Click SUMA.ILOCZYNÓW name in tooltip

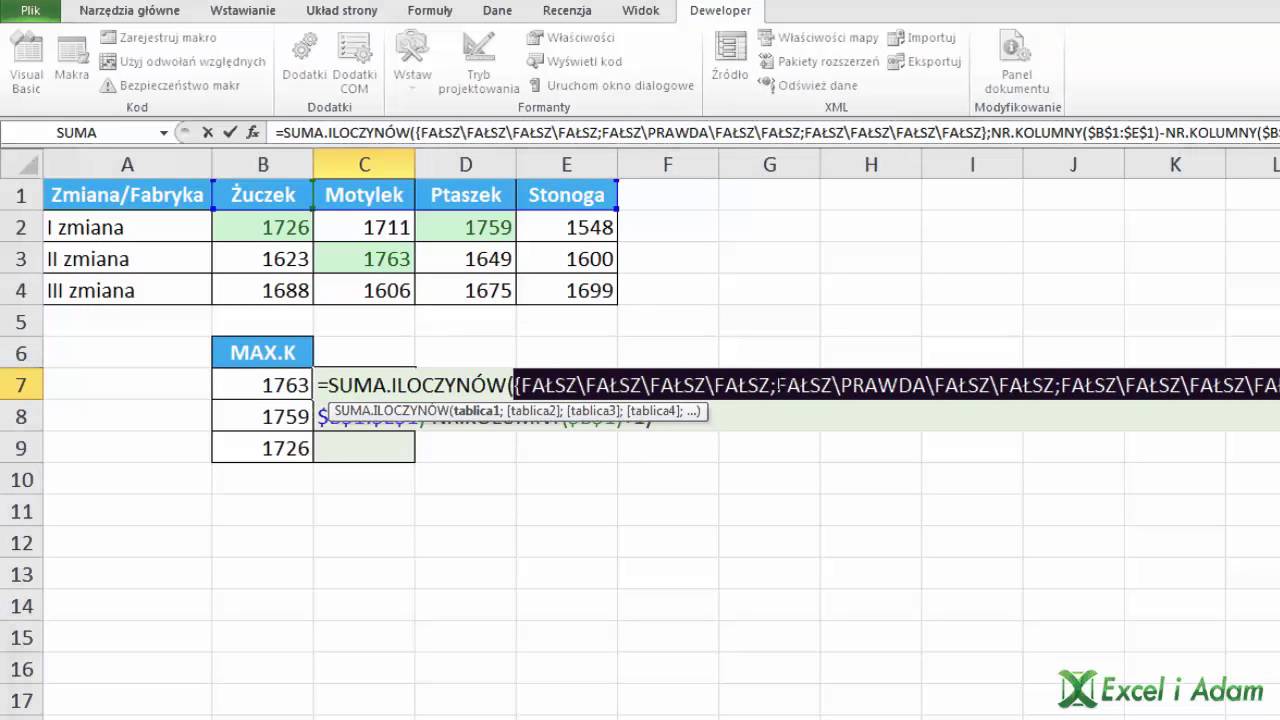click(392, 411)
